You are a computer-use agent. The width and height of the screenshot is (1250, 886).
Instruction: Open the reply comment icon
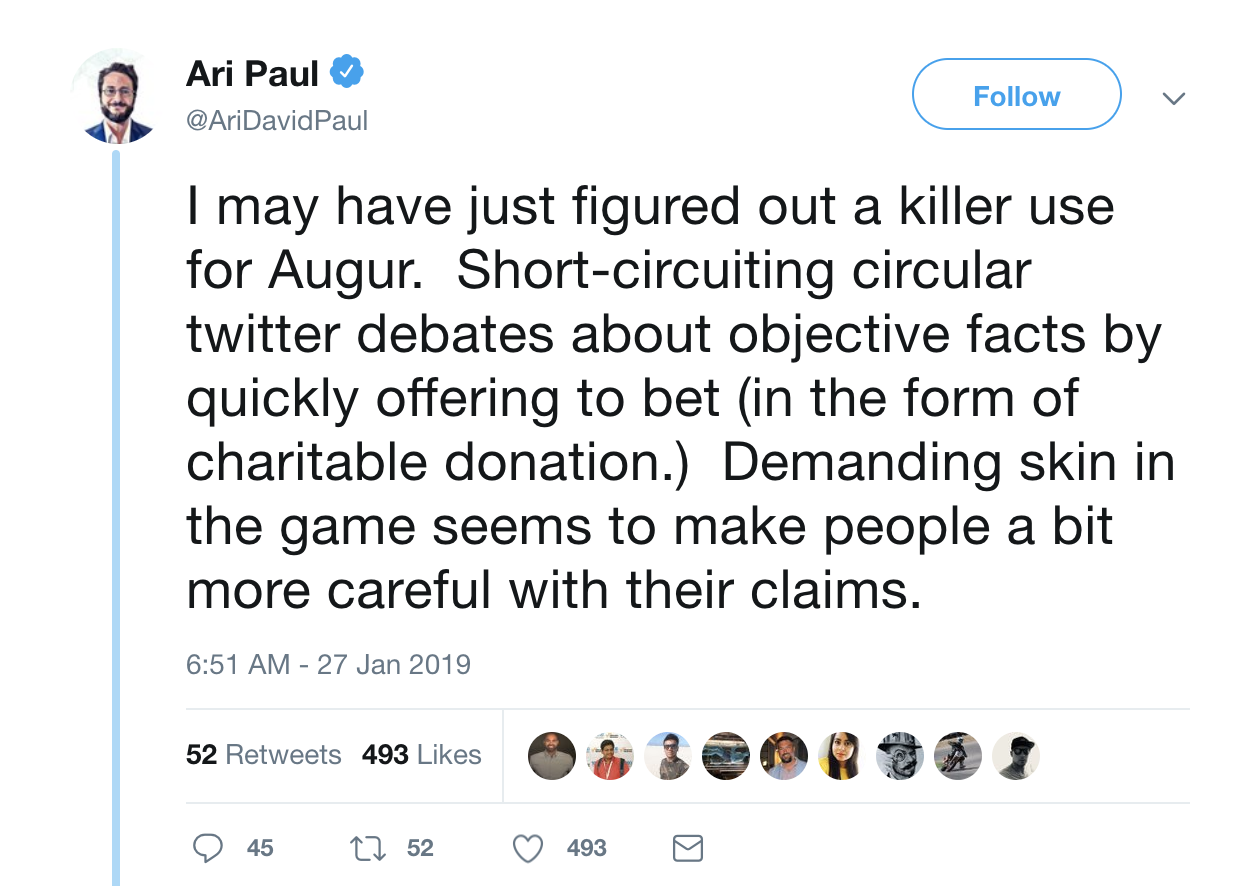pyautogui.click(x=209, y=847)
